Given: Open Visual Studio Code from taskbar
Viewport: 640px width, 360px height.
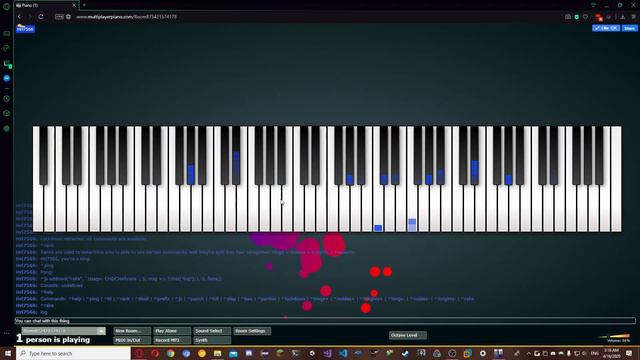Looking at the screenshot, I should 343,353.
